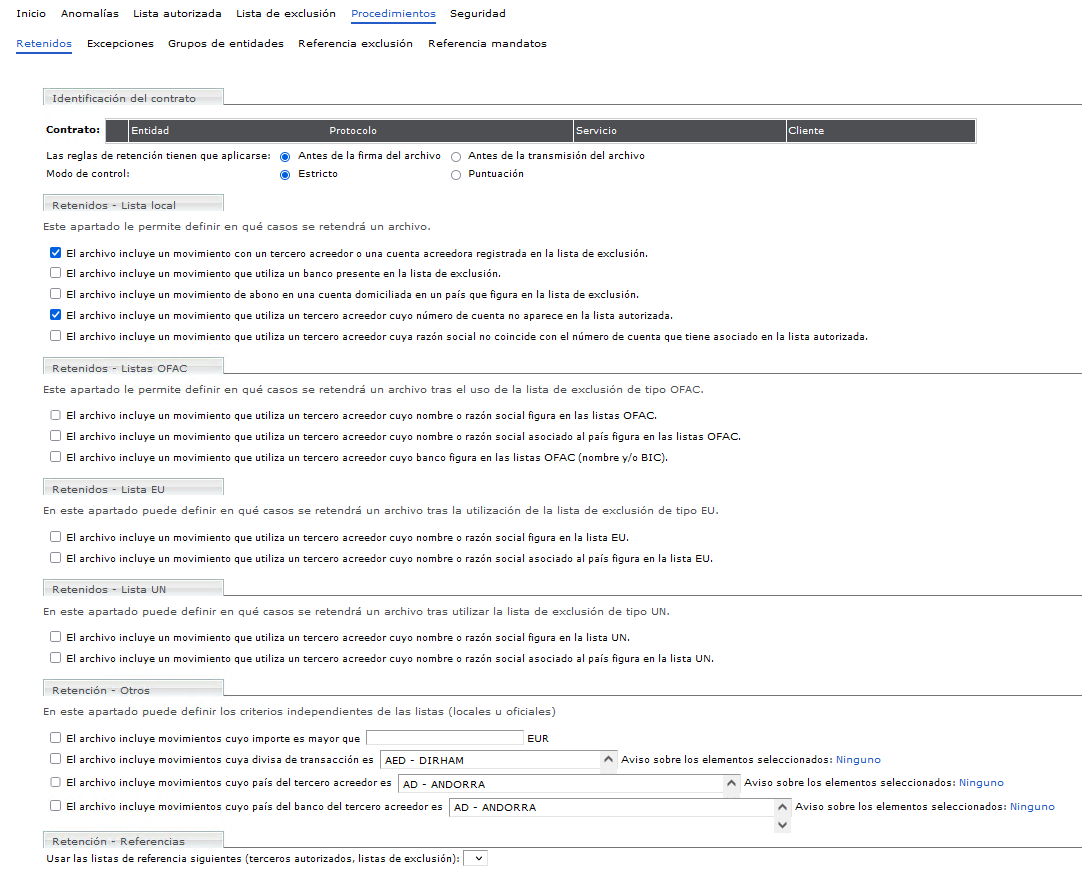Check first lista EU nombre rule

point(56,537)
